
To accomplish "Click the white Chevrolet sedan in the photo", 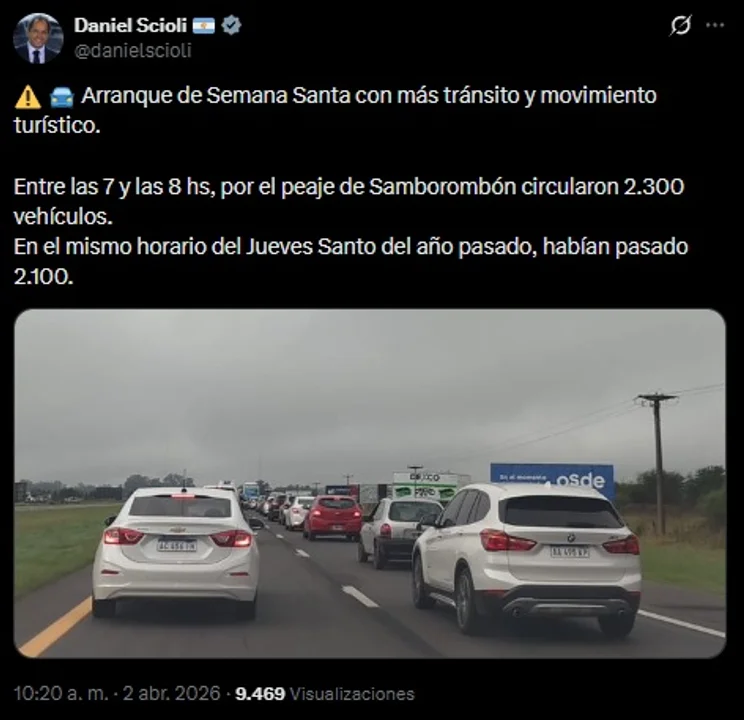I will 176,551.
